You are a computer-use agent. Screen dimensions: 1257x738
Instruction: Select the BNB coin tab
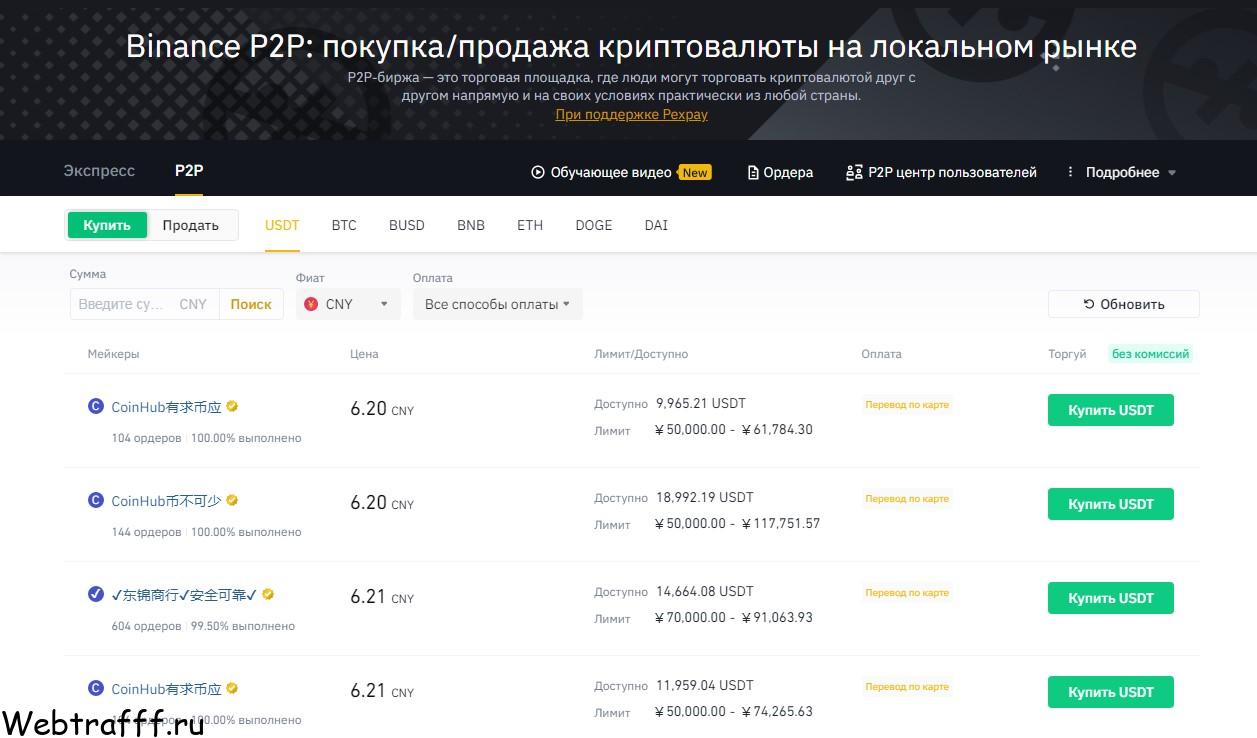point(471,225)
